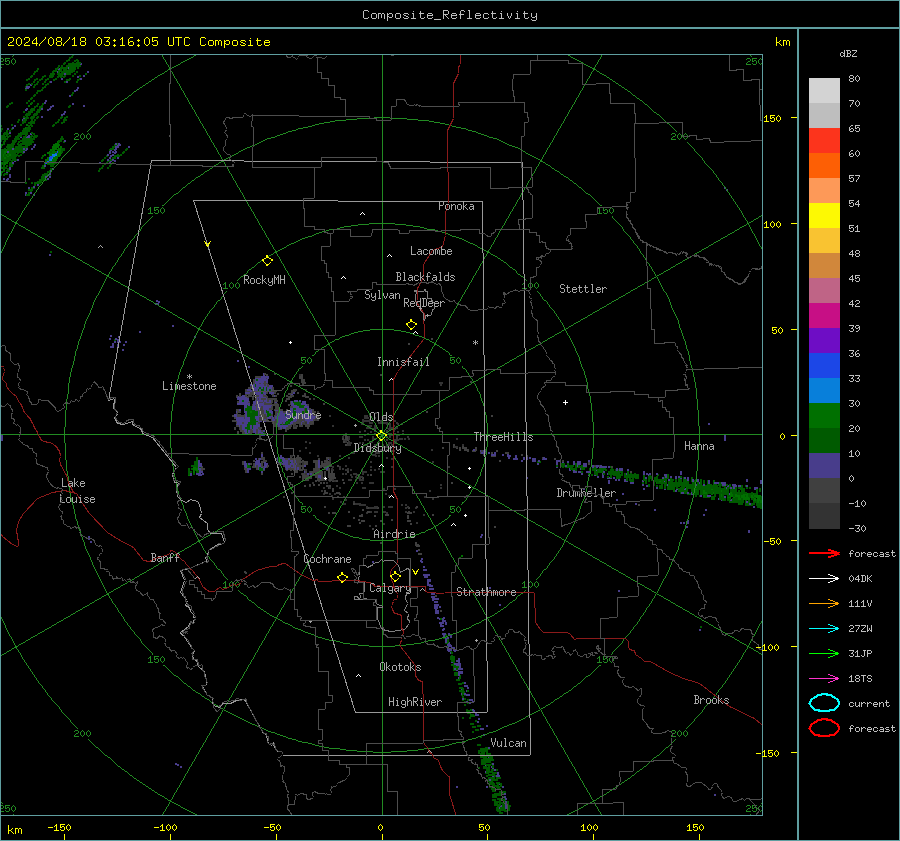
Task: Click the Okotoks city label
Action: tap(400, 667)
